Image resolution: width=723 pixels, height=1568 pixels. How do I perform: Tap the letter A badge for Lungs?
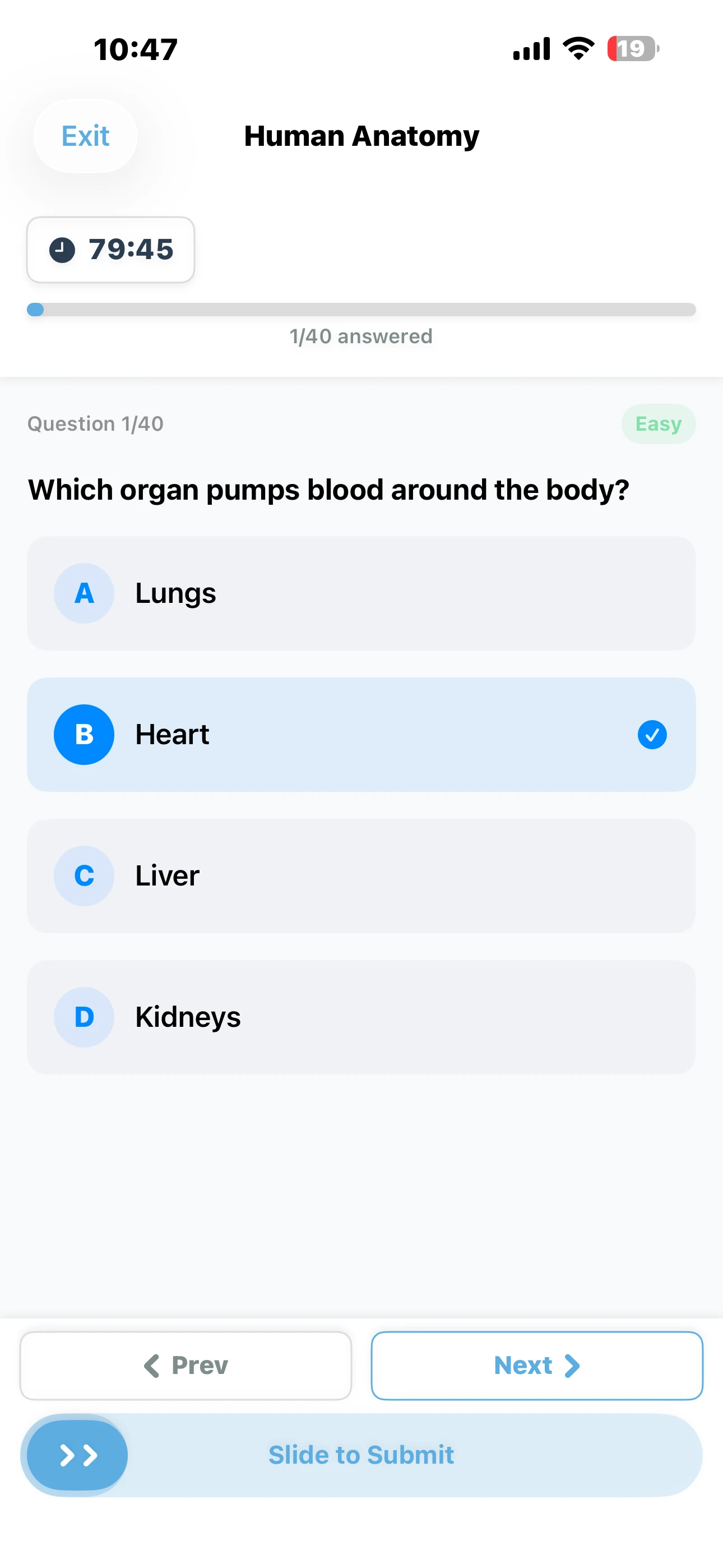click(x=84, y=593)
